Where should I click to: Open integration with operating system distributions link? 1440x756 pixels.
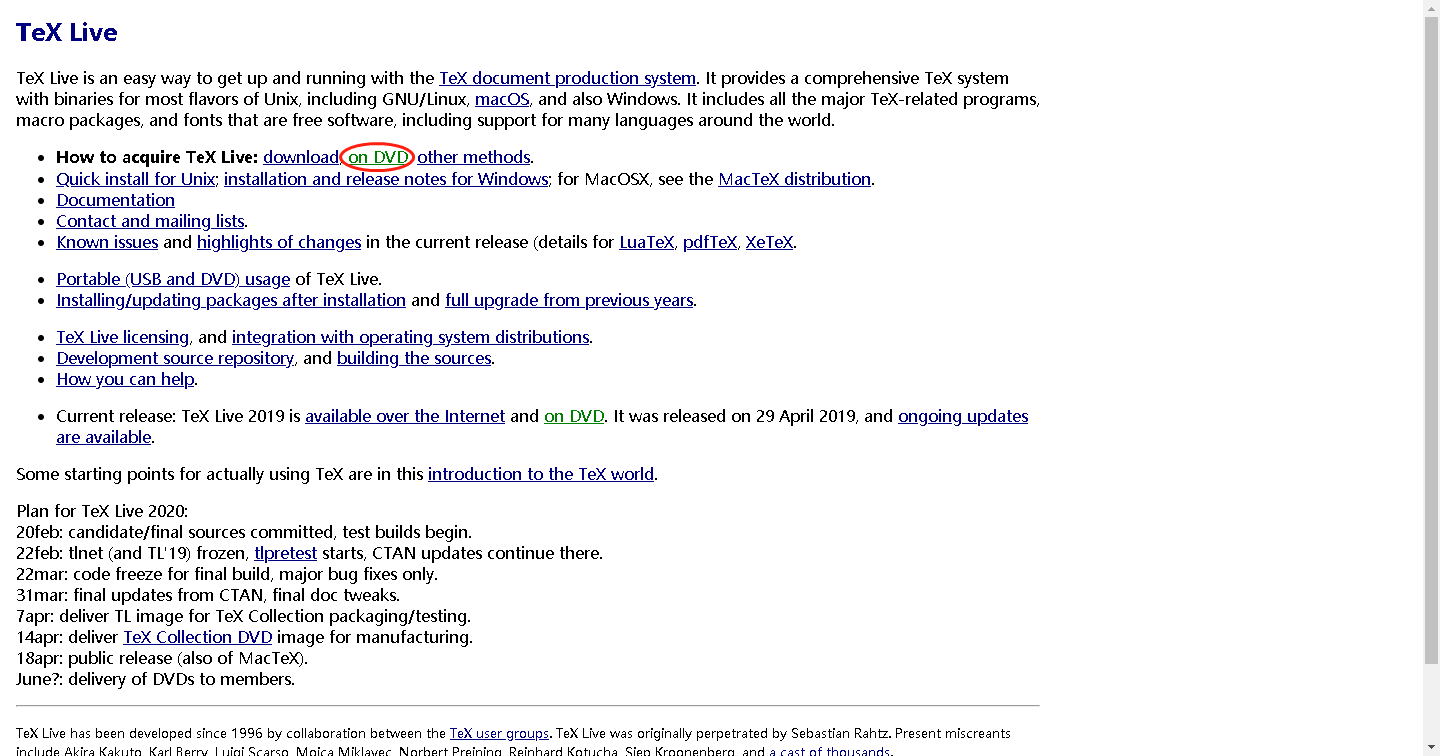410,337
